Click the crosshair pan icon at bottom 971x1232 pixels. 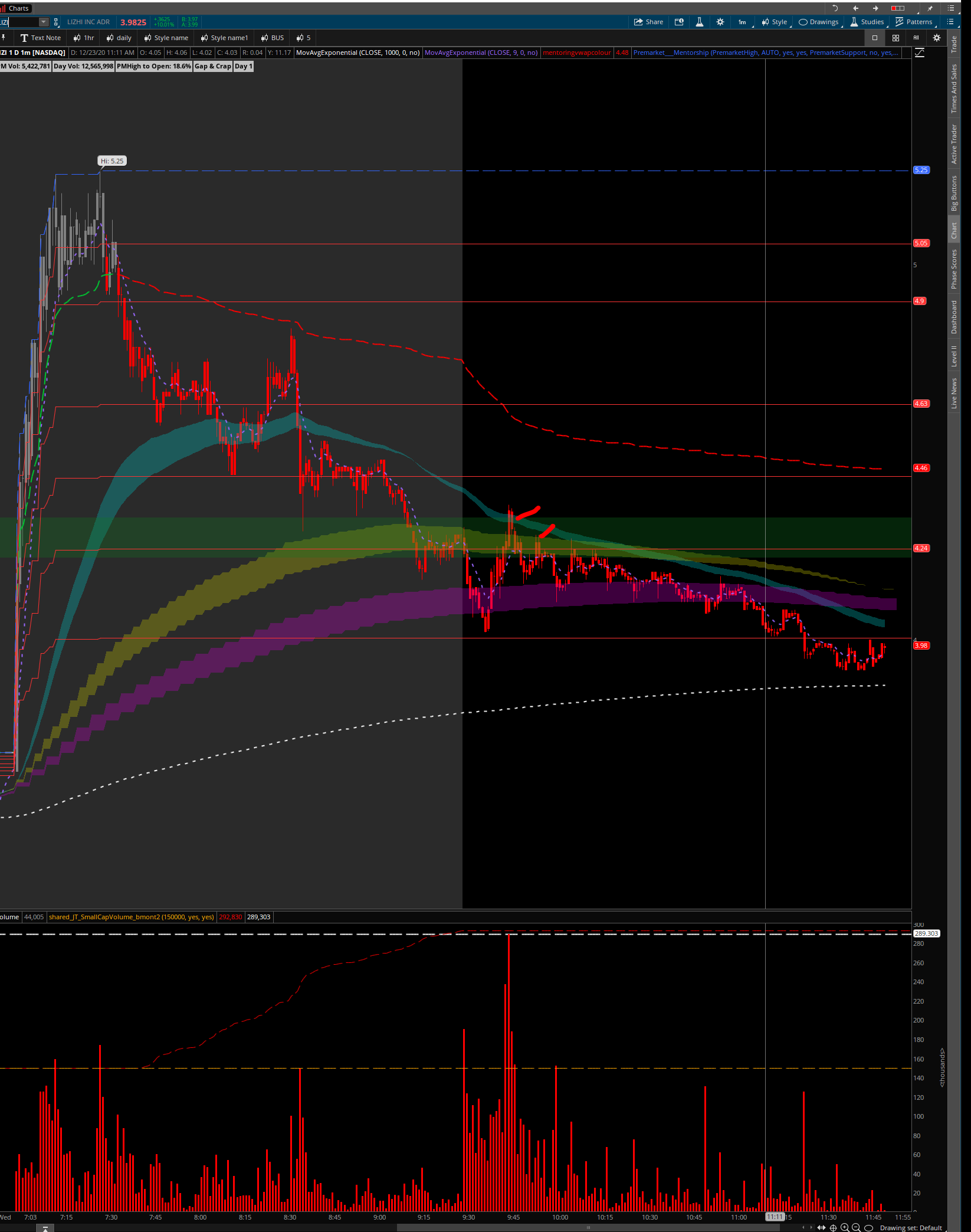[x=834, y=1227]
